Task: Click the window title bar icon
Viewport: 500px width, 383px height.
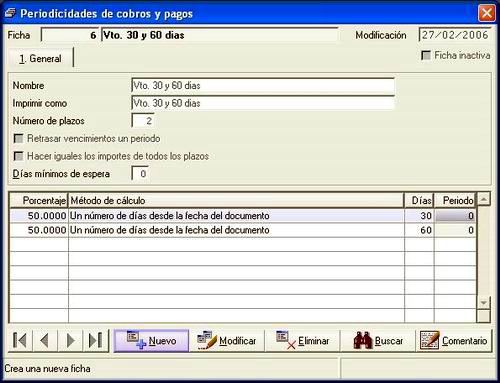Action: point(10,13)
